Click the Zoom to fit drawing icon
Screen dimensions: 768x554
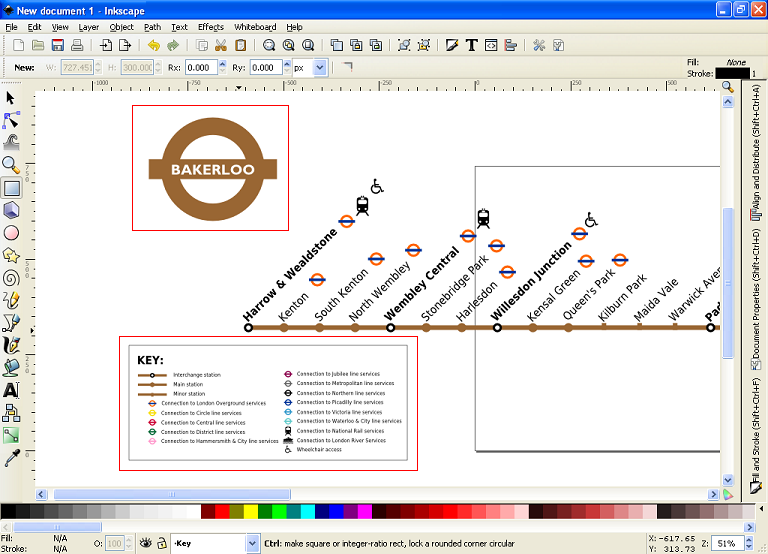click(288, 46)
